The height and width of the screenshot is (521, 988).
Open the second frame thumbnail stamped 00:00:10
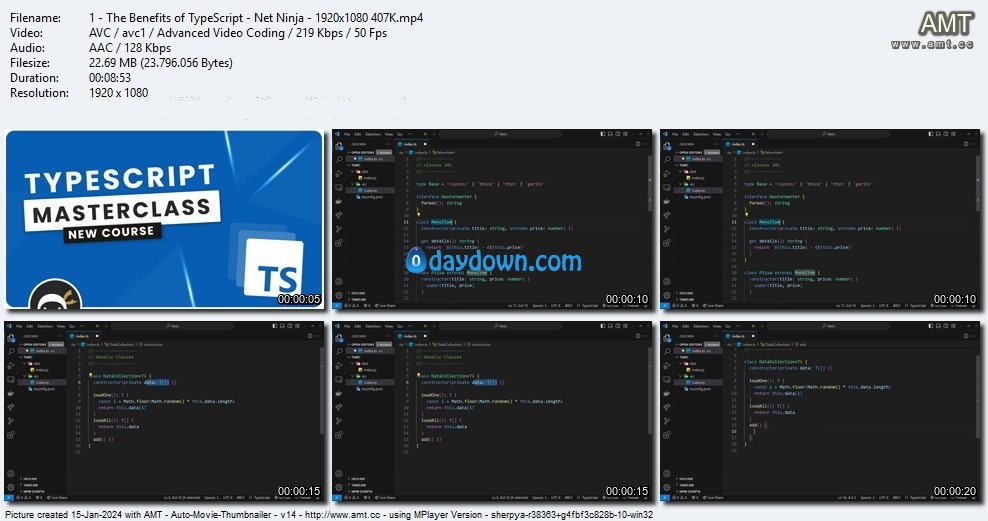click(820, 219)
